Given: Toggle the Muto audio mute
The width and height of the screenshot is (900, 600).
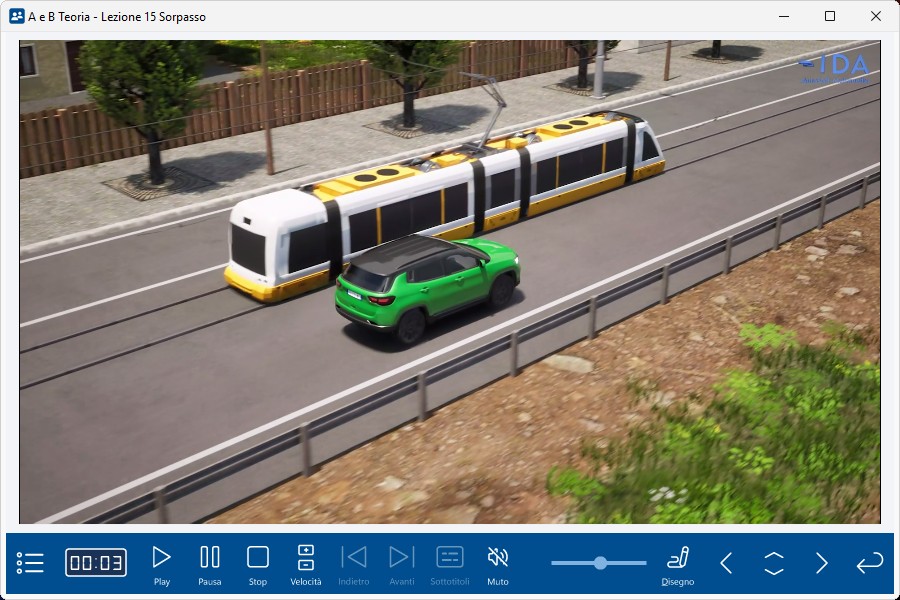Looking at the screenshot, I should tap(497, 564).
